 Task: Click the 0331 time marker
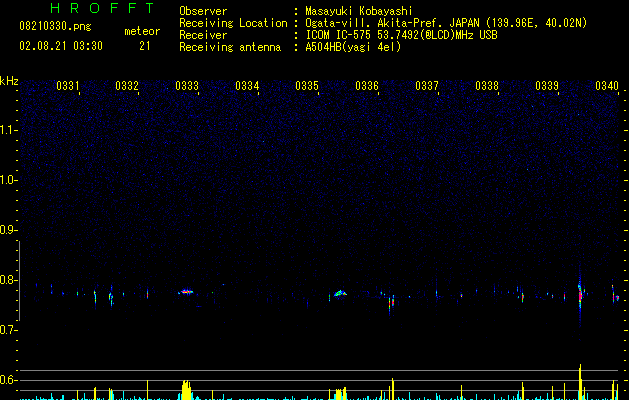pos(67,86)
